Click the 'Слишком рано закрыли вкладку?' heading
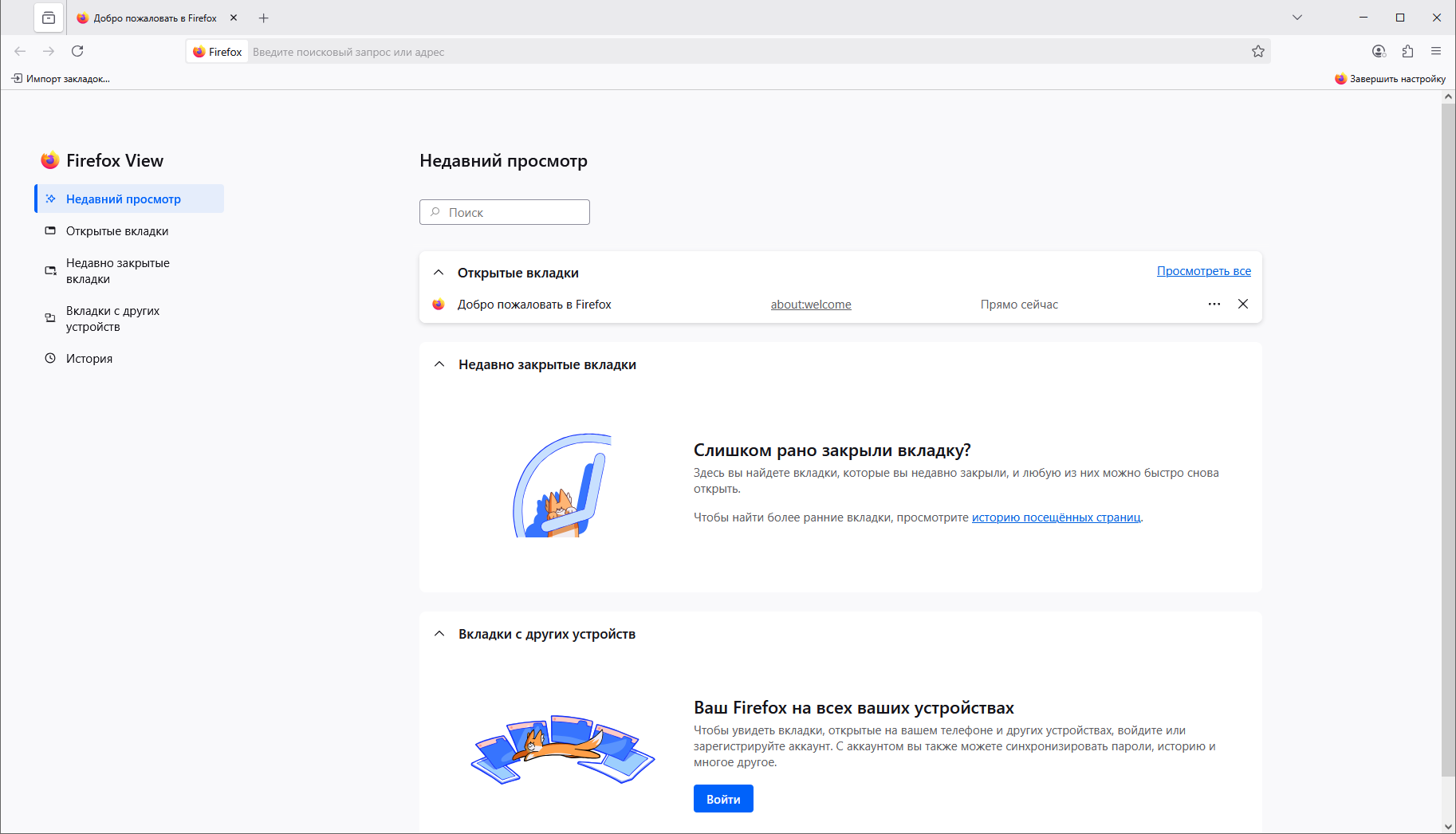Viewport: 1456px width, 834px height. 832,450
